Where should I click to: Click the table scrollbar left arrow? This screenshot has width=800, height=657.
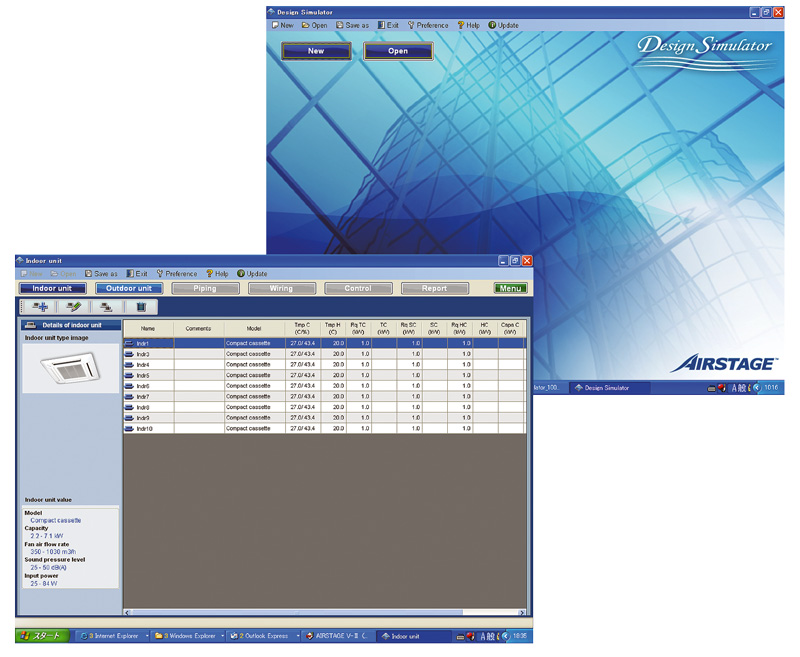[128, 612]
